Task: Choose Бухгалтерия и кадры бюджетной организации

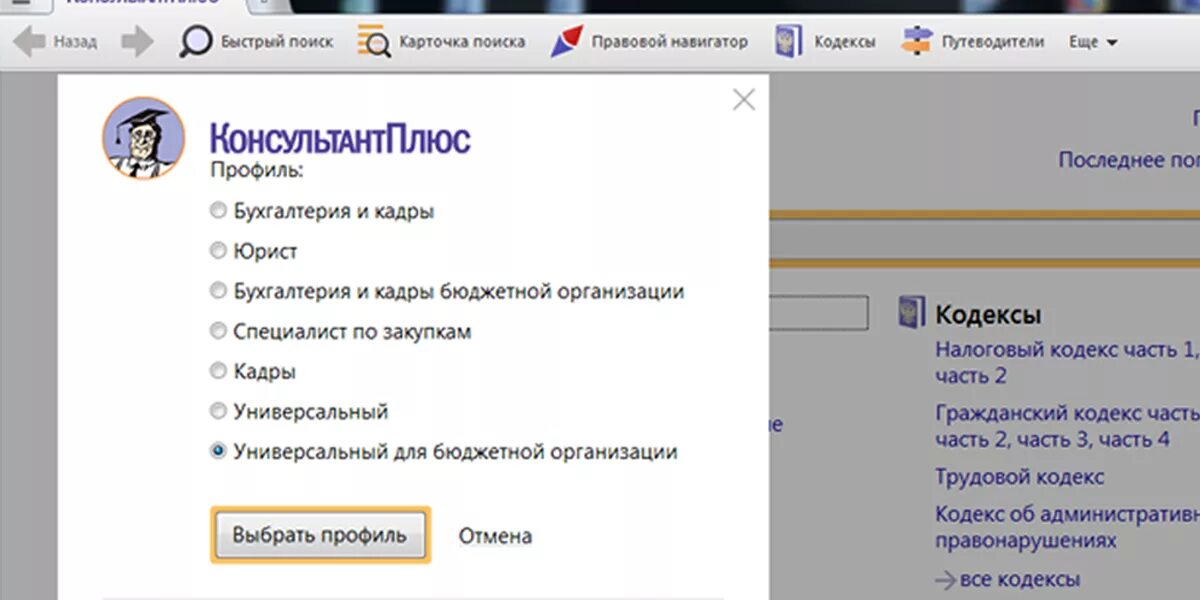Action: pyautogui.click(x=218, y=291)
